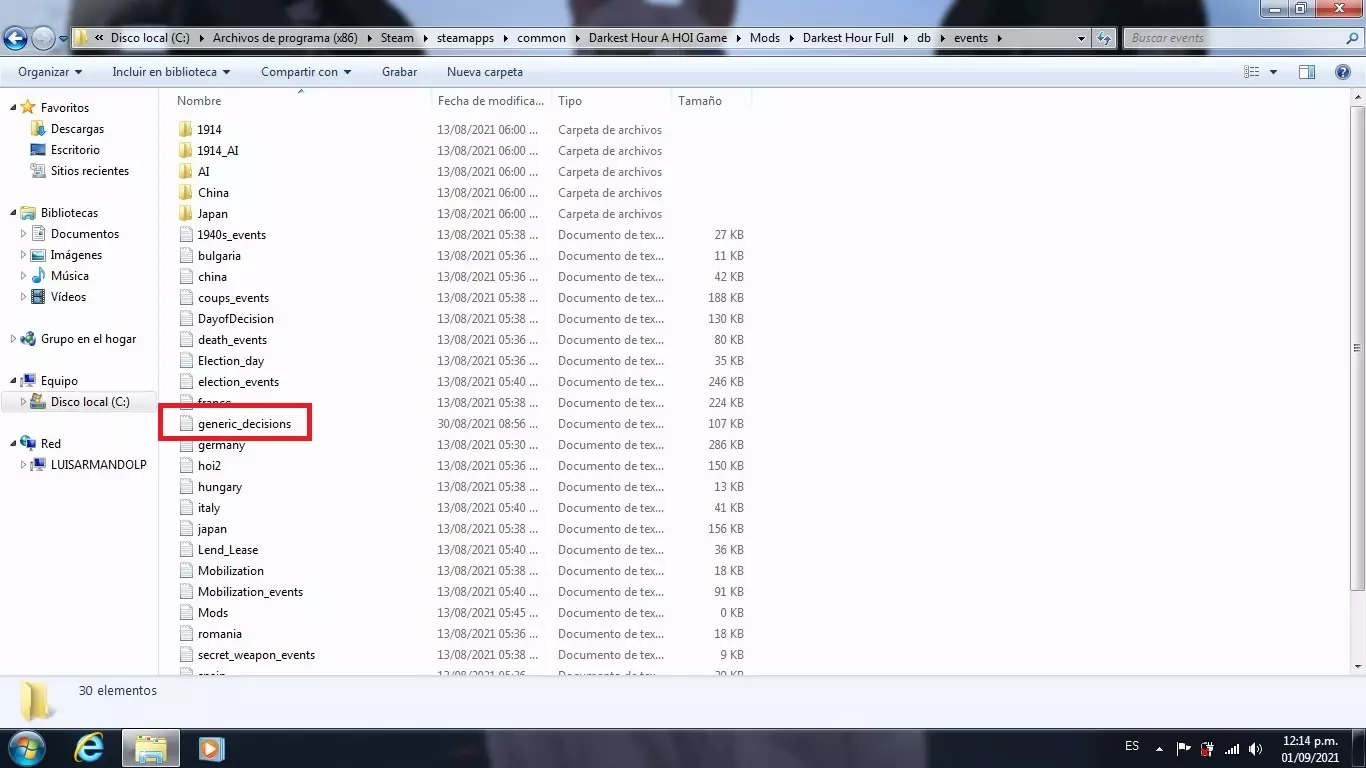Collapse the Favoritos tree group

coord(13,108)
